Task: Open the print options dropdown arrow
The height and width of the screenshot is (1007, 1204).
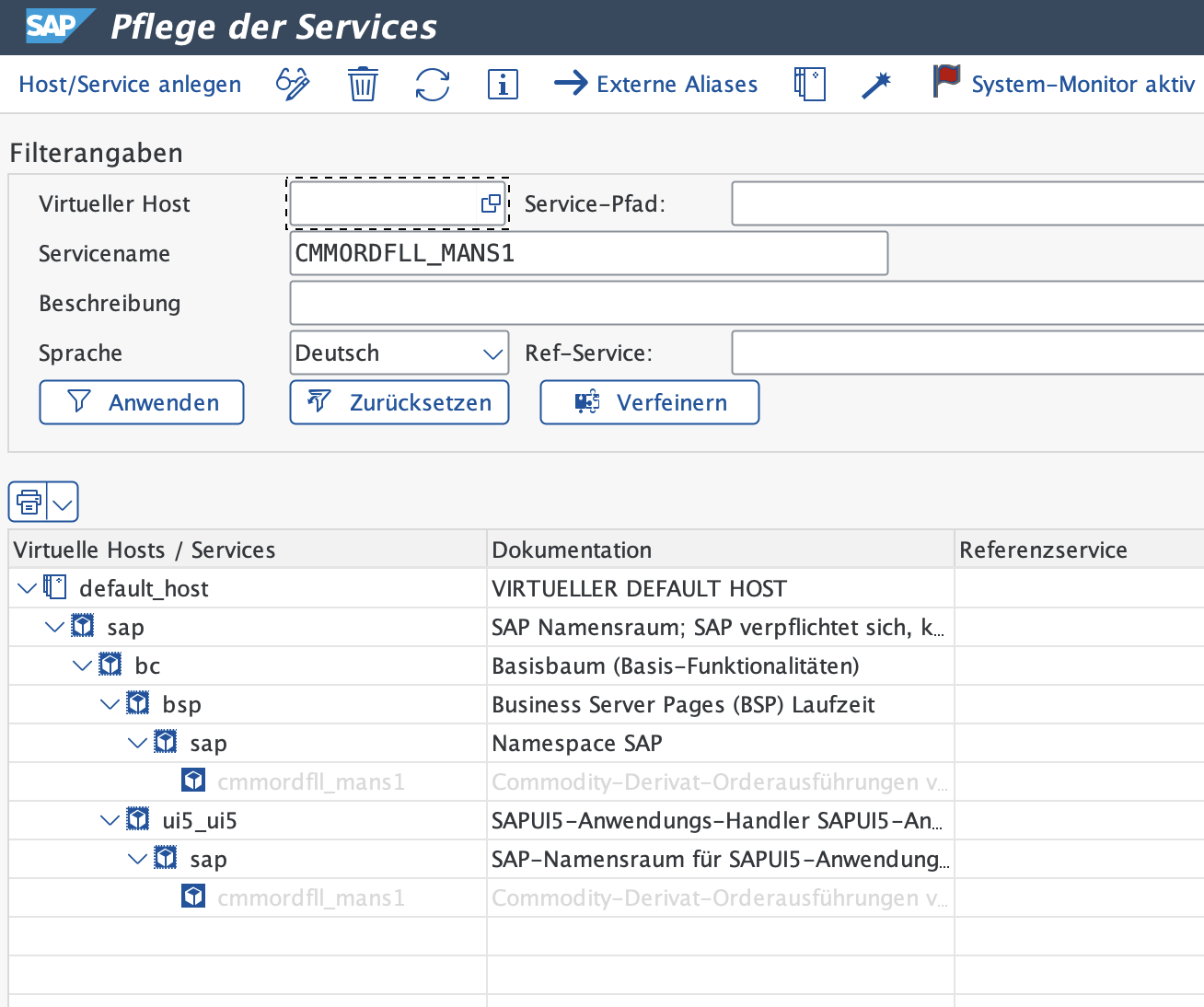Action: pyautogui.click(x=63, y=503)
